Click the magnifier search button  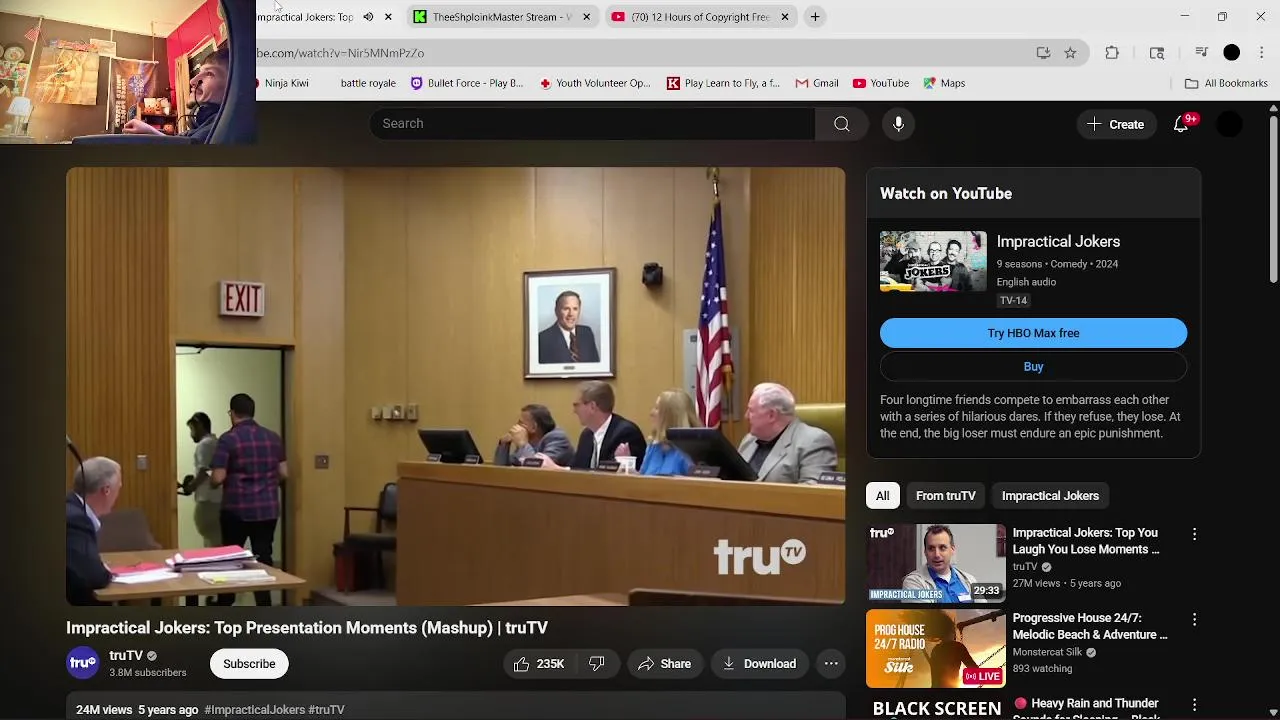[842, 124]
